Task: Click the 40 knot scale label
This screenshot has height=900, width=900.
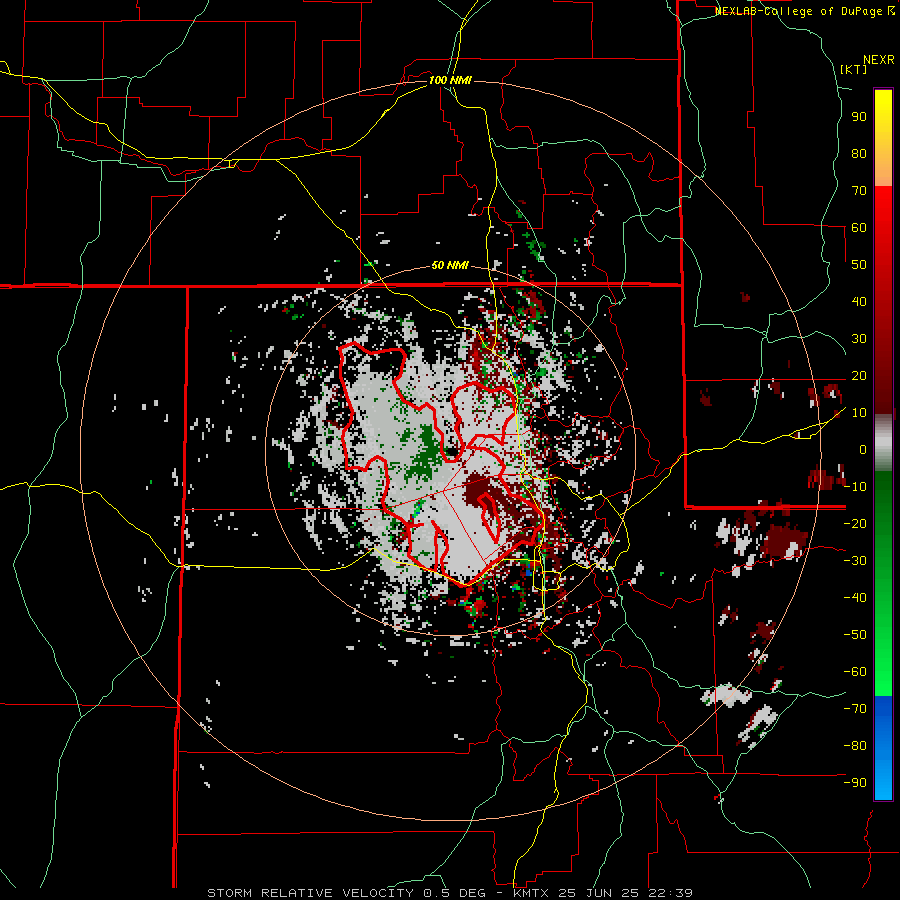Action: click(x=859, y=301)
